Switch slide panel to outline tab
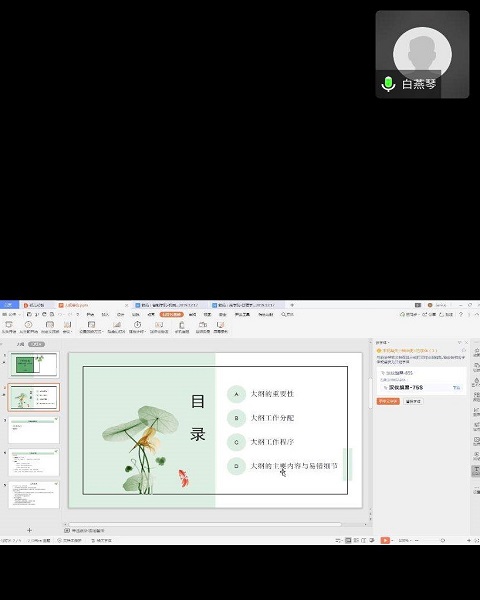This screenshot has height=600, width=480. 20,344
